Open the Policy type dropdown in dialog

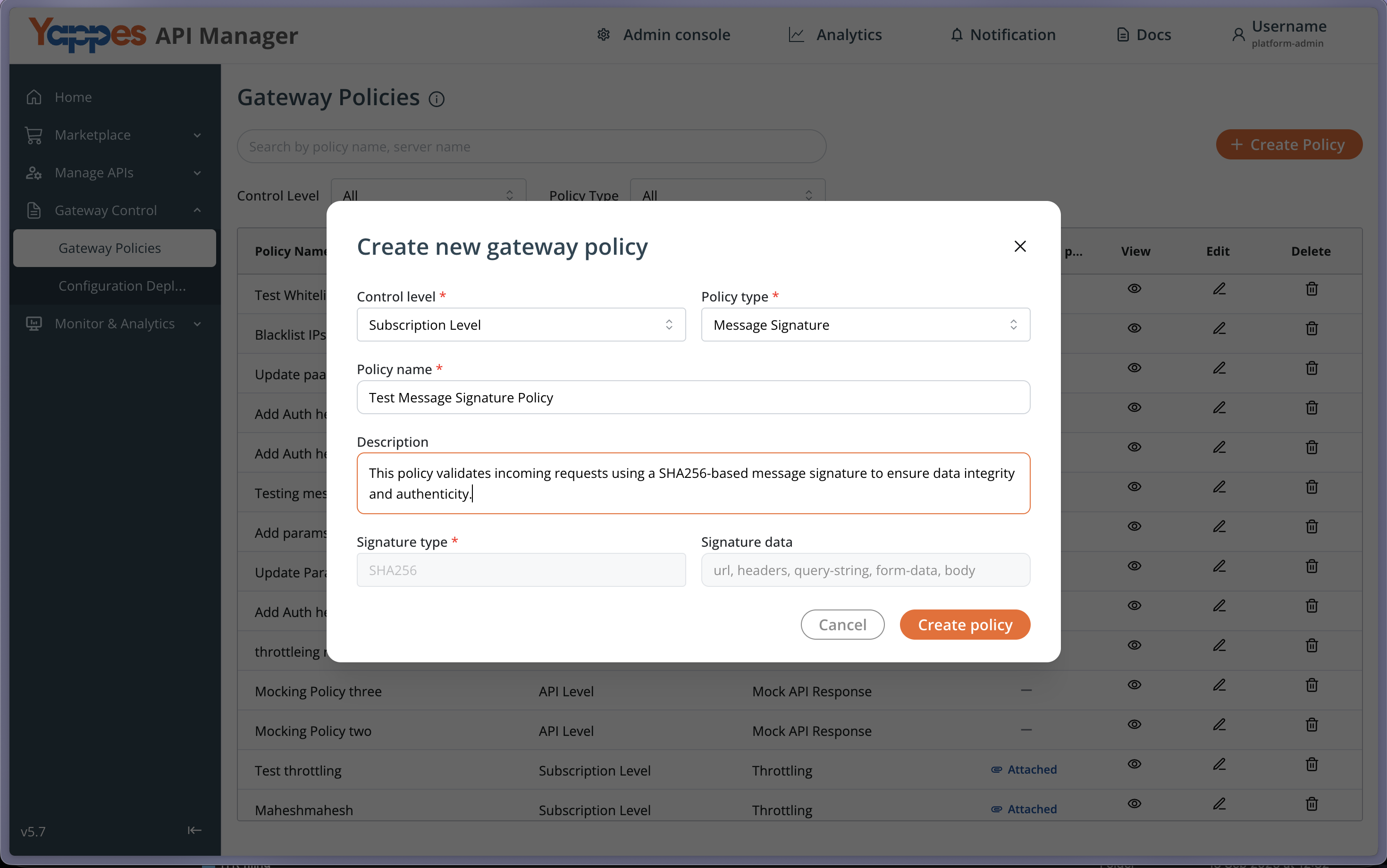tap(866, 325)
